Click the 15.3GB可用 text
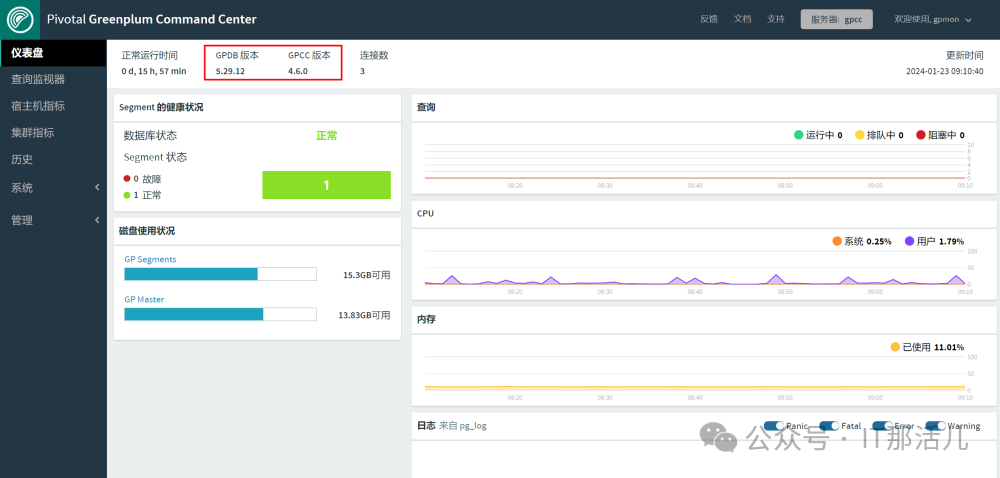This screenshot has width=1000, height=478. 367,275
